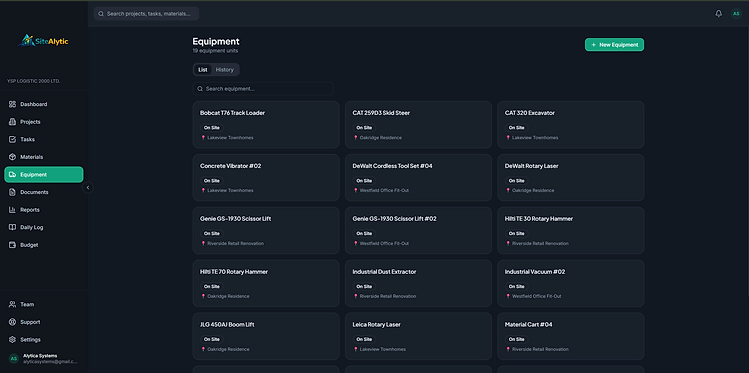Select the List tab
Screen dimensions: 749x373
[x=203, y=70]
